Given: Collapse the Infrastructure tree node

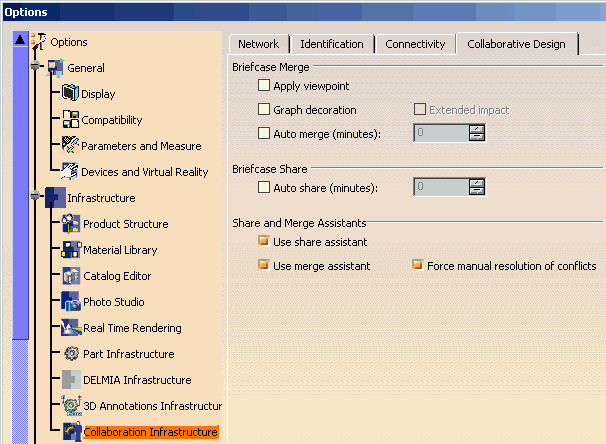Looking at the screenshot, I should point(37,198).
